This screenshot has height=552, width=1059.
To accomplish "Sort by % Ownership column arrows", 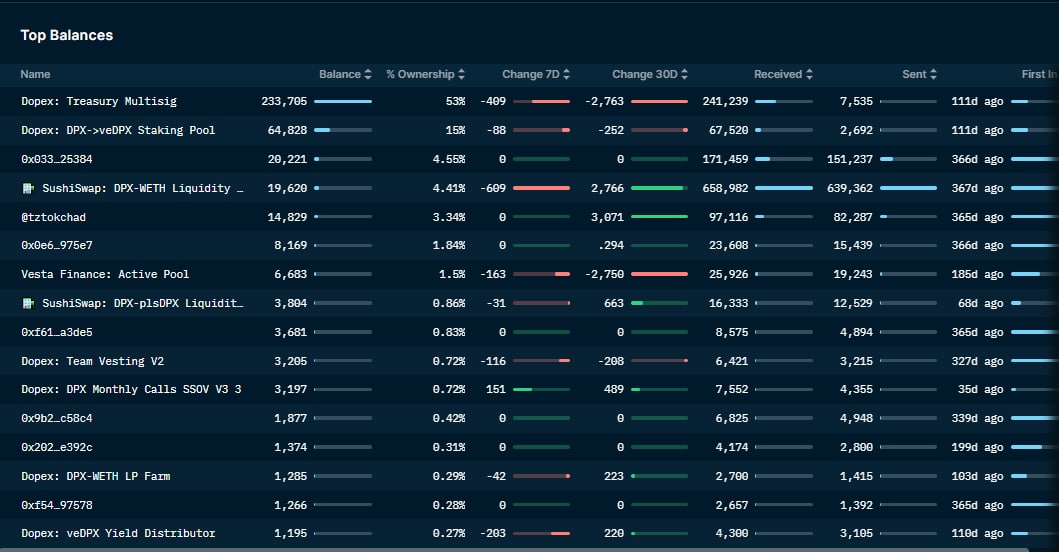I will [461, 74].
